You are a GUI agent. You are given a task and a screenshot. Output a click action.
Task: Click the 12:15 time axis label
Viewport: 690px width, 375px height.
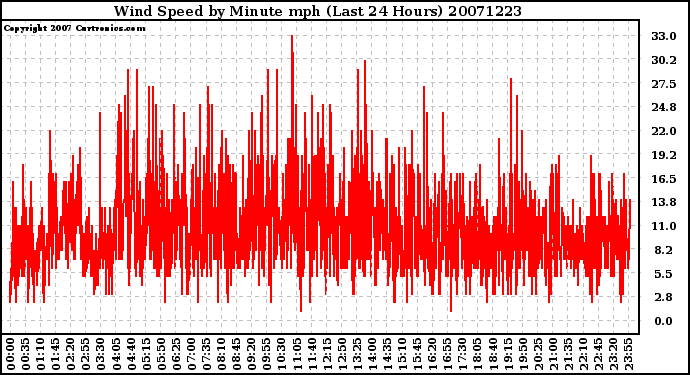[x=327, y=354]
